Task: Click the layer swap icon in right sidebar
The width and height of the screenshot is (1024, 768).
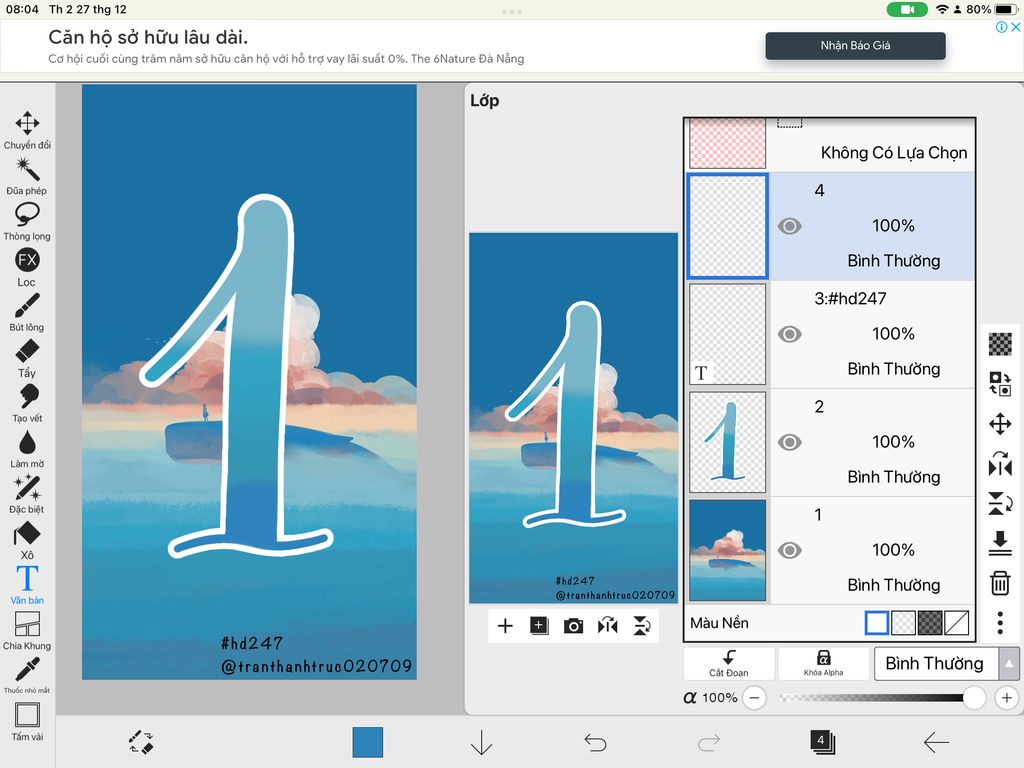Action: click(1000, 383)
